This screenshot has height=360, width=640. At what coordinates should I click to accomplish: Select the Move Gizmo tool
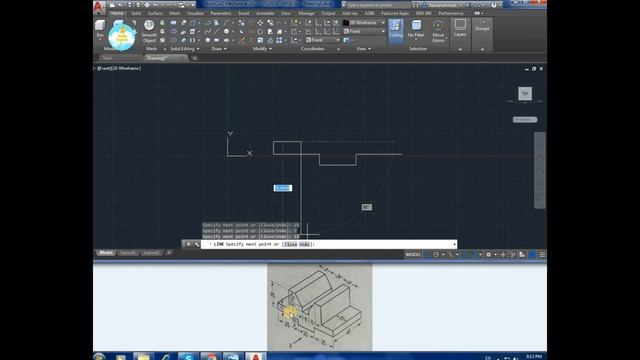click(438, 31)
